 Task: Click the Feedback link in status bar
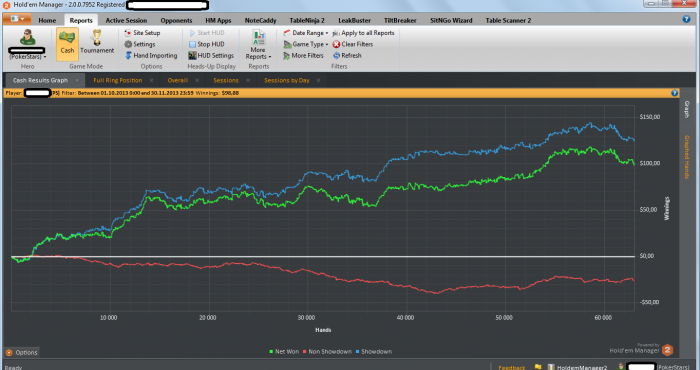coord(512,367)
